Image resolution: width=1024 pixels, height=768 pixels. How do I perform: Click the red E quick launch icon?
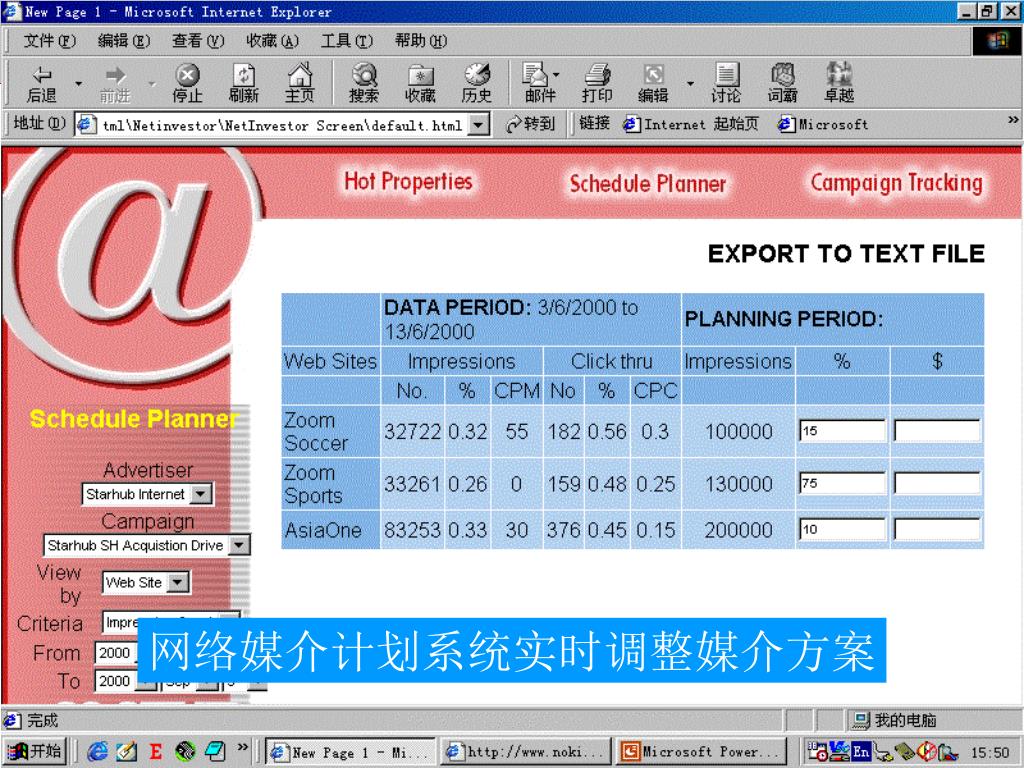pyautogui.click(x=155, y=752)
